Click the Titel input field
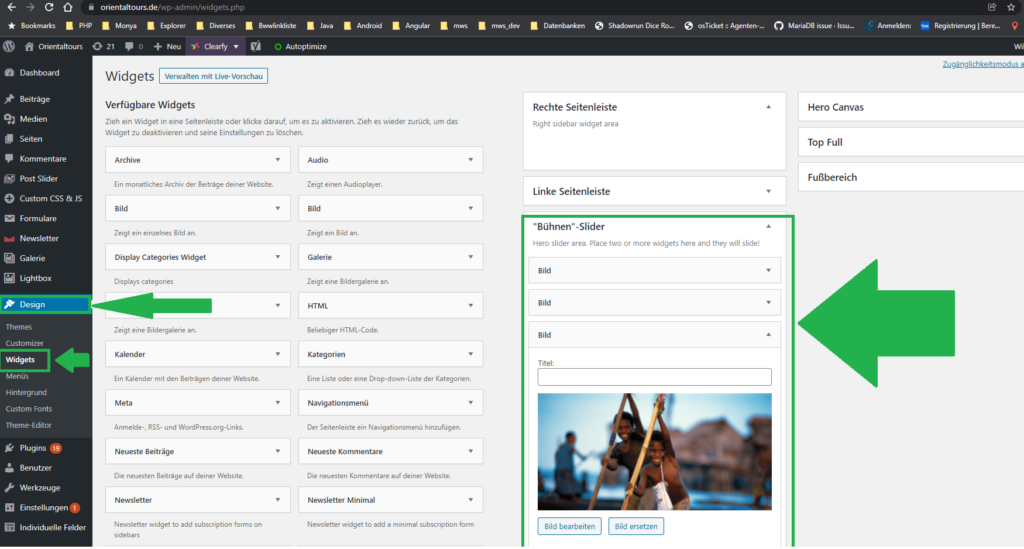The image size is (1024, 549). click(654, 377)
